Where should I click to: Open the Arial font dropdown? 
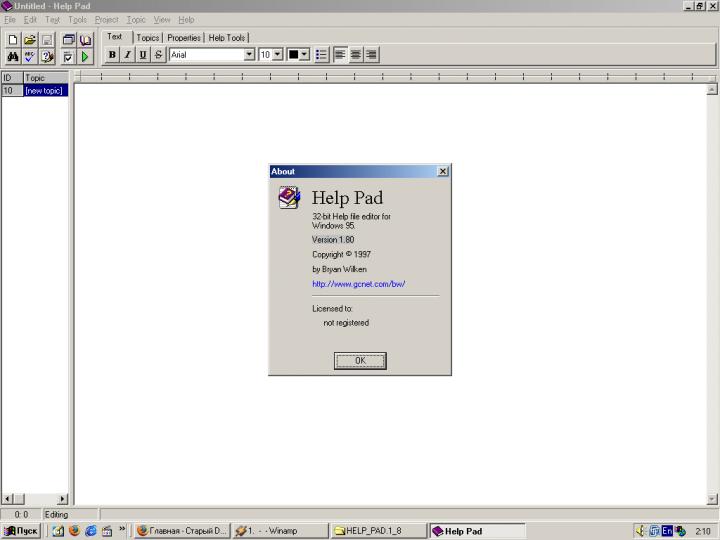pos(249,55)
